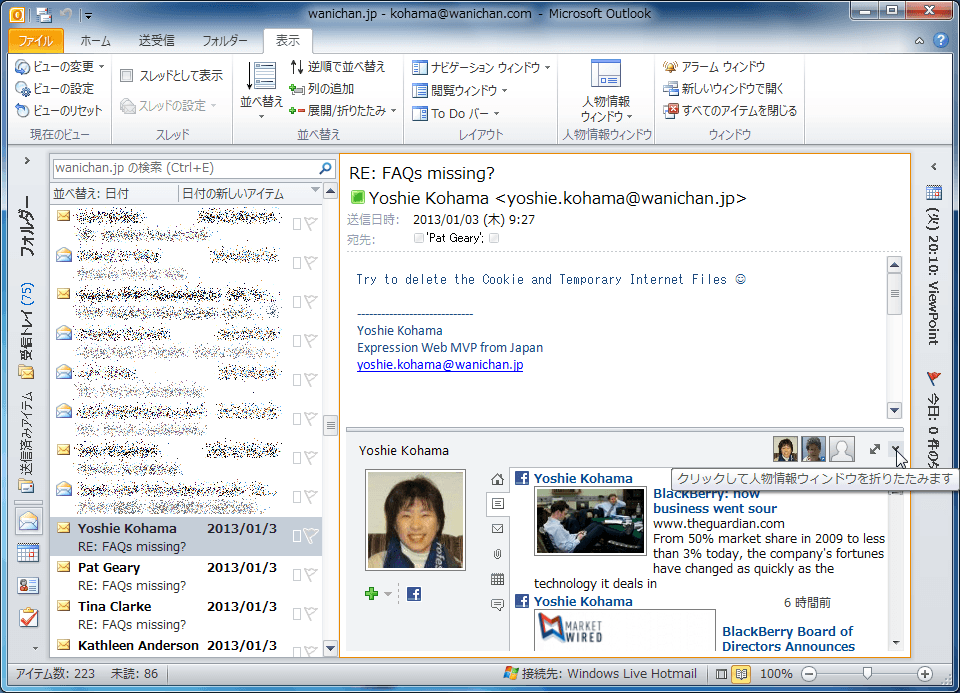Viewport: 960px width, 693px height.
Task: Toggle category box on Tina Clarke message
Action: pyautogui.click(x=296, y=614)
